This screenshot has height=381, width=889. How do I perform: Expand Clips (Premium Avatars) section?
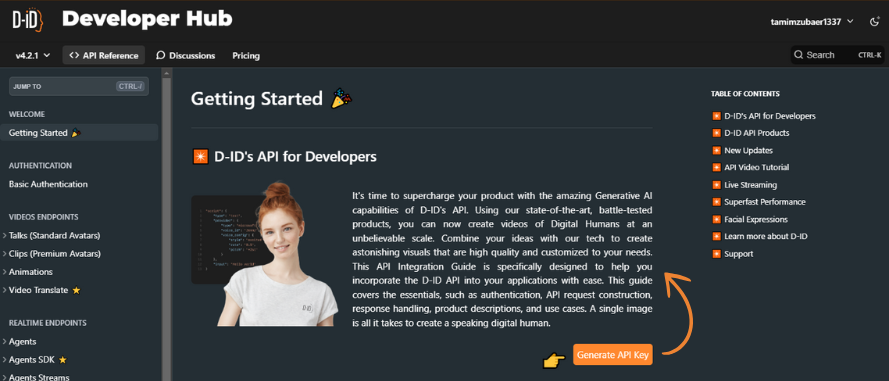[x=54, y=253]
